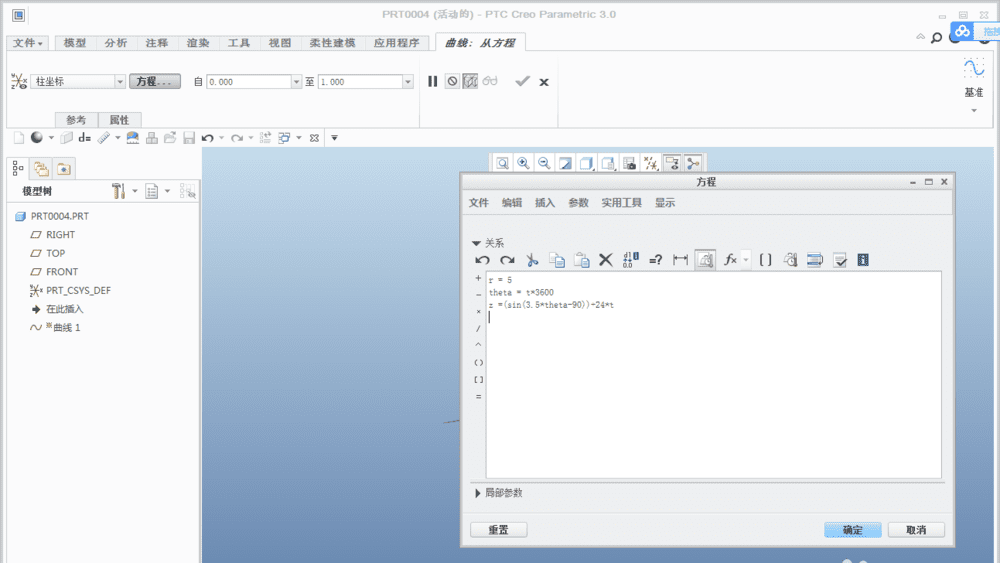This screenshot has height=563, width=1000.
Task: Expand the 基准 group dropdown arrow
Action: coord(974,111)
